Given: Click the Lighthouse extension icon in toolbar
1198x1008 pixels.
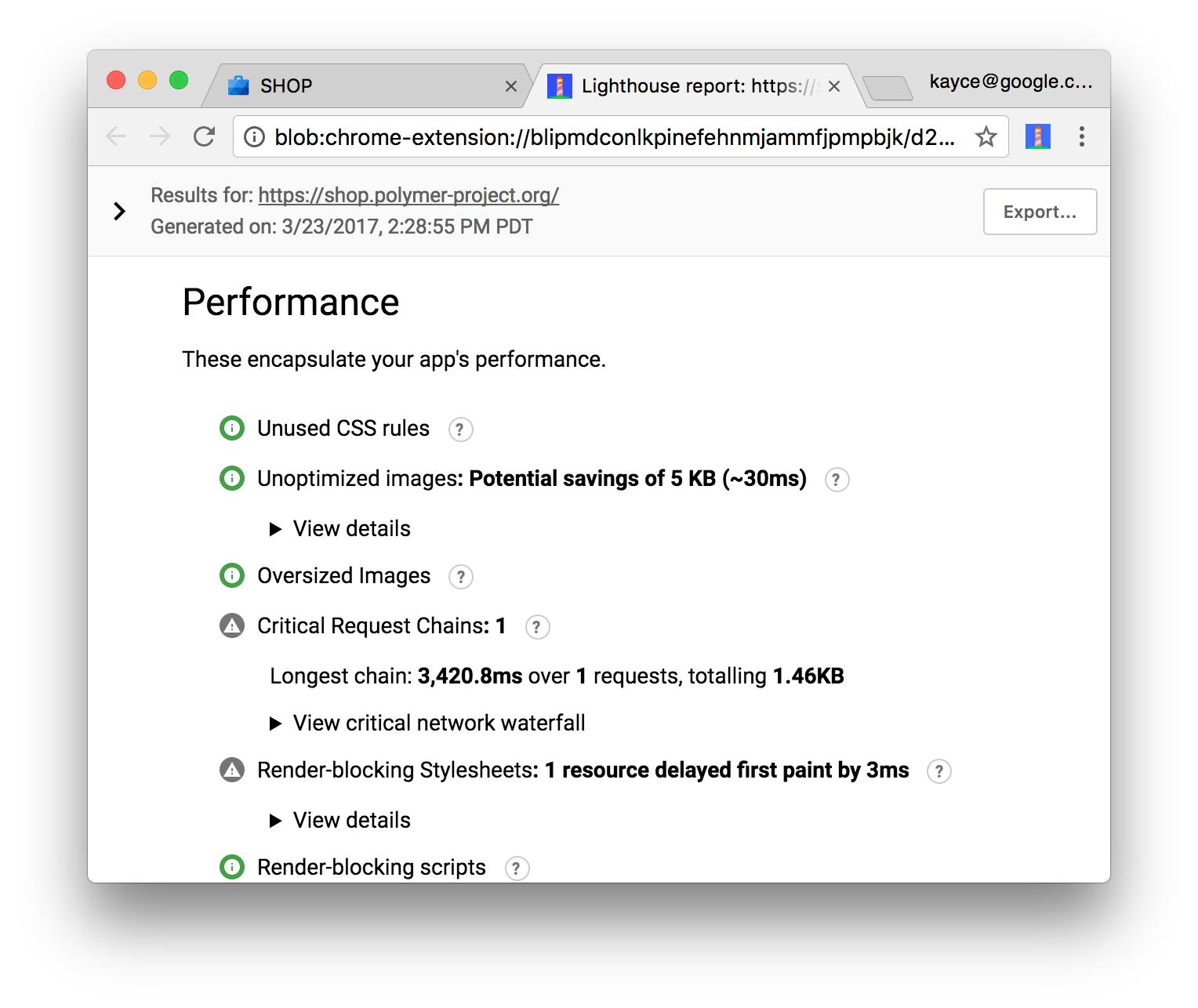Looking at the screenshot, I should click(1037, 137).
